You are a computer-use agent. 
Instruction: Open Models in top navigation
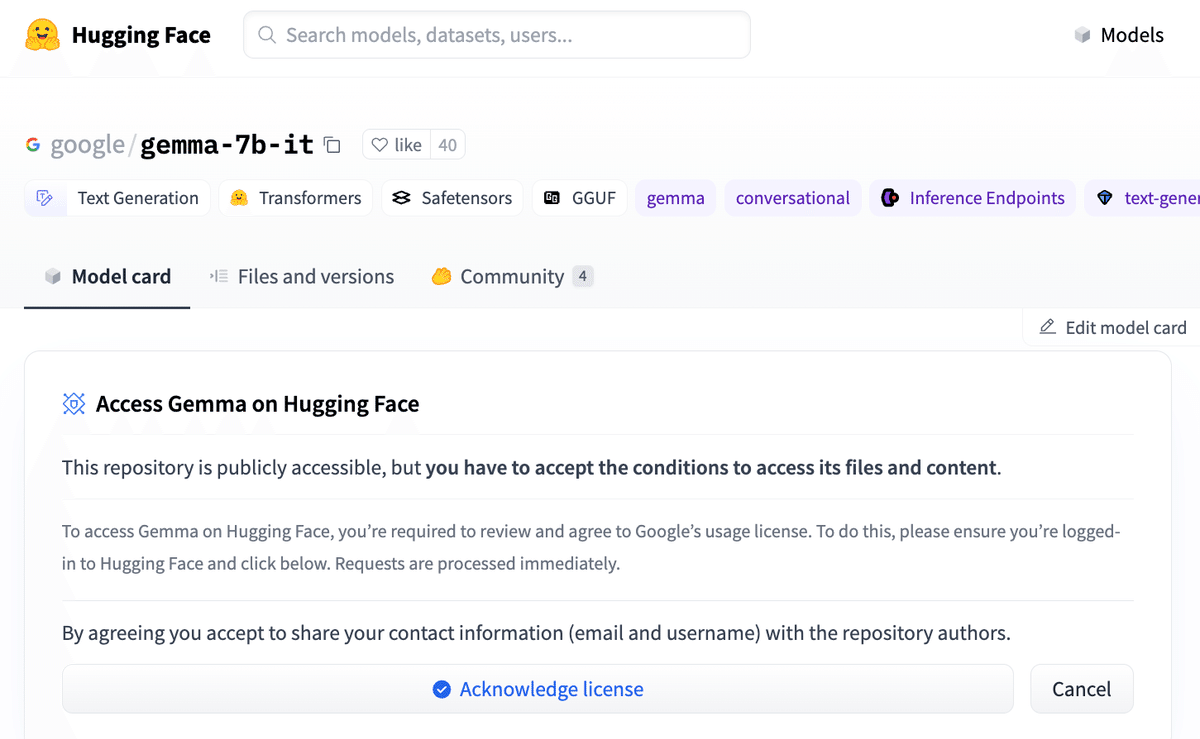1119,35
